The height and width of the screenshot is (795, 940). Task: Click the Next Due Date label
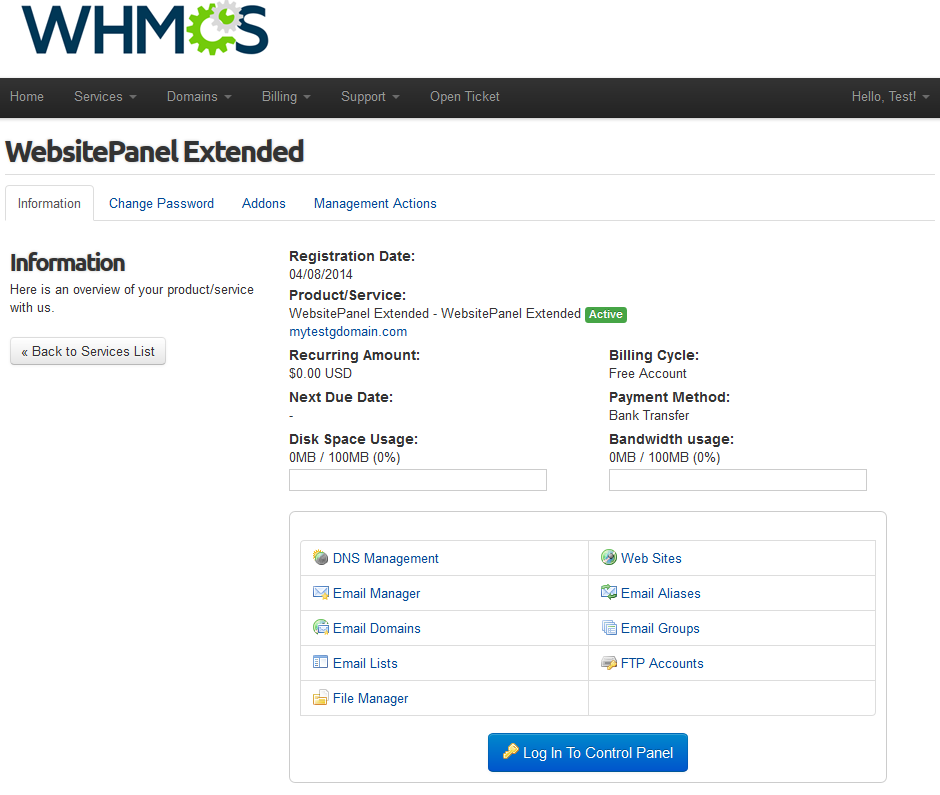[341, 397]
